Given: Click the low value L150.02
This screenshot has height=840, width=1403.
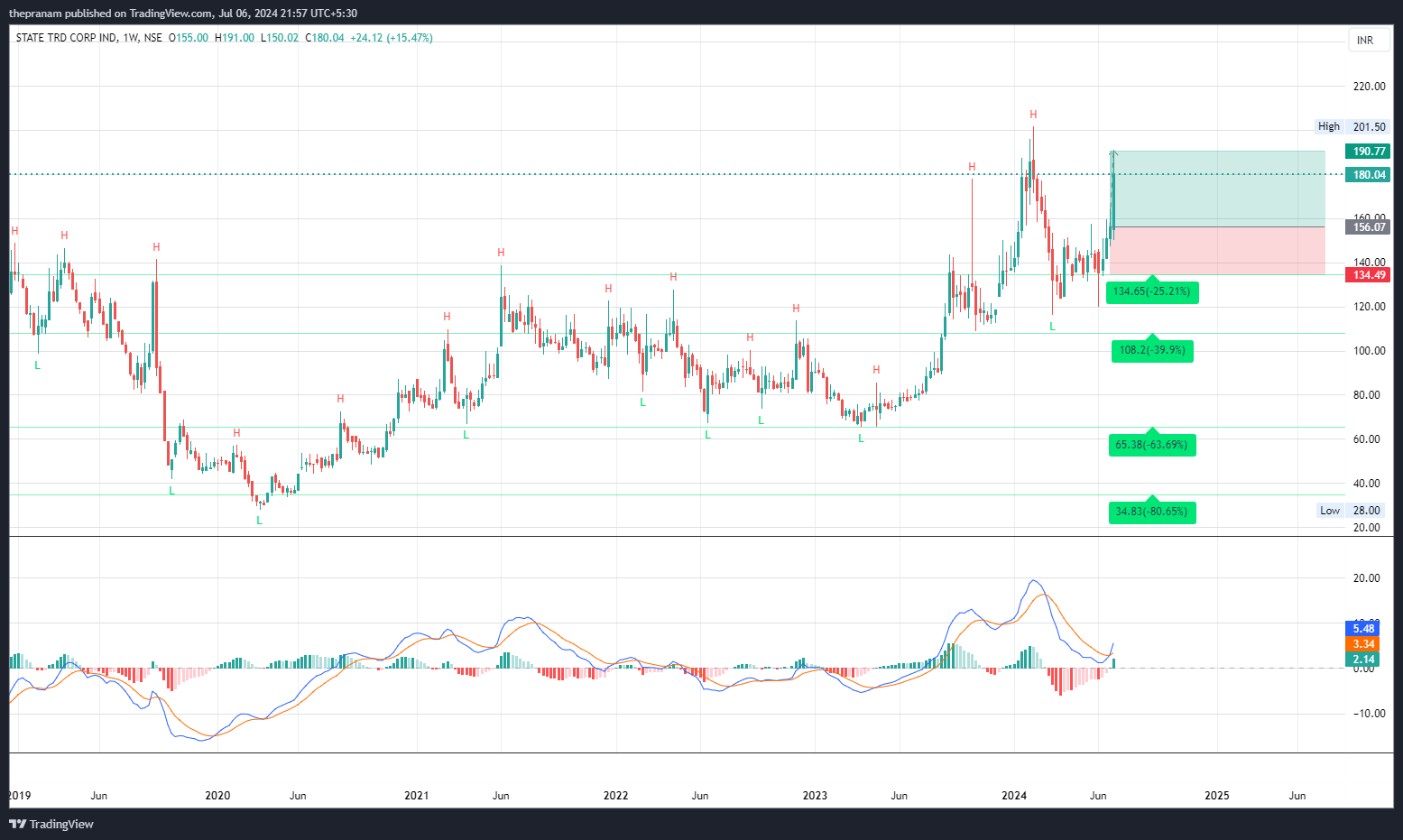Looking at the screenshot, I should pos(280,38).
